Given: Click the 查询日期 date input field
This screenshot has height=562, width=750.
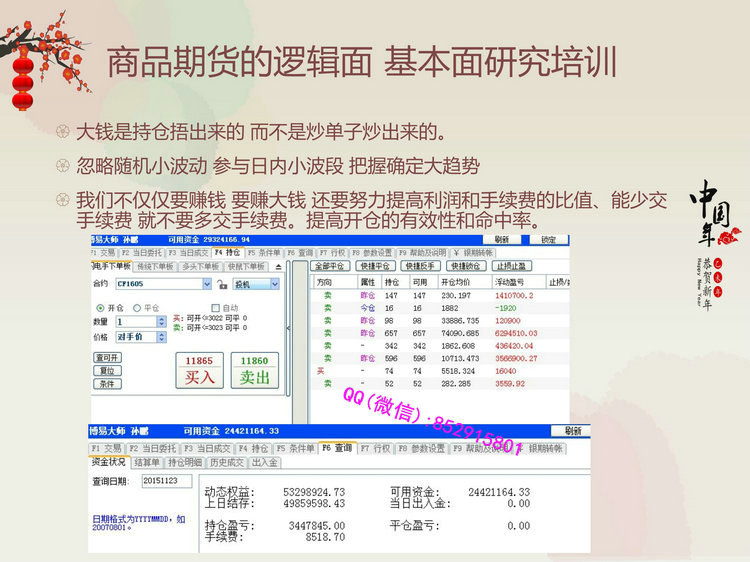Looking at the screenshot, I should click(165, 480).
